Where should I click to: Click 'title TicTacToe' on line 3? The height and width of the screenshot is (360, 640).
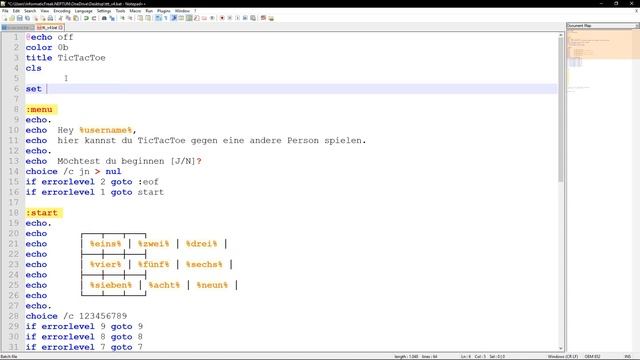65,58
